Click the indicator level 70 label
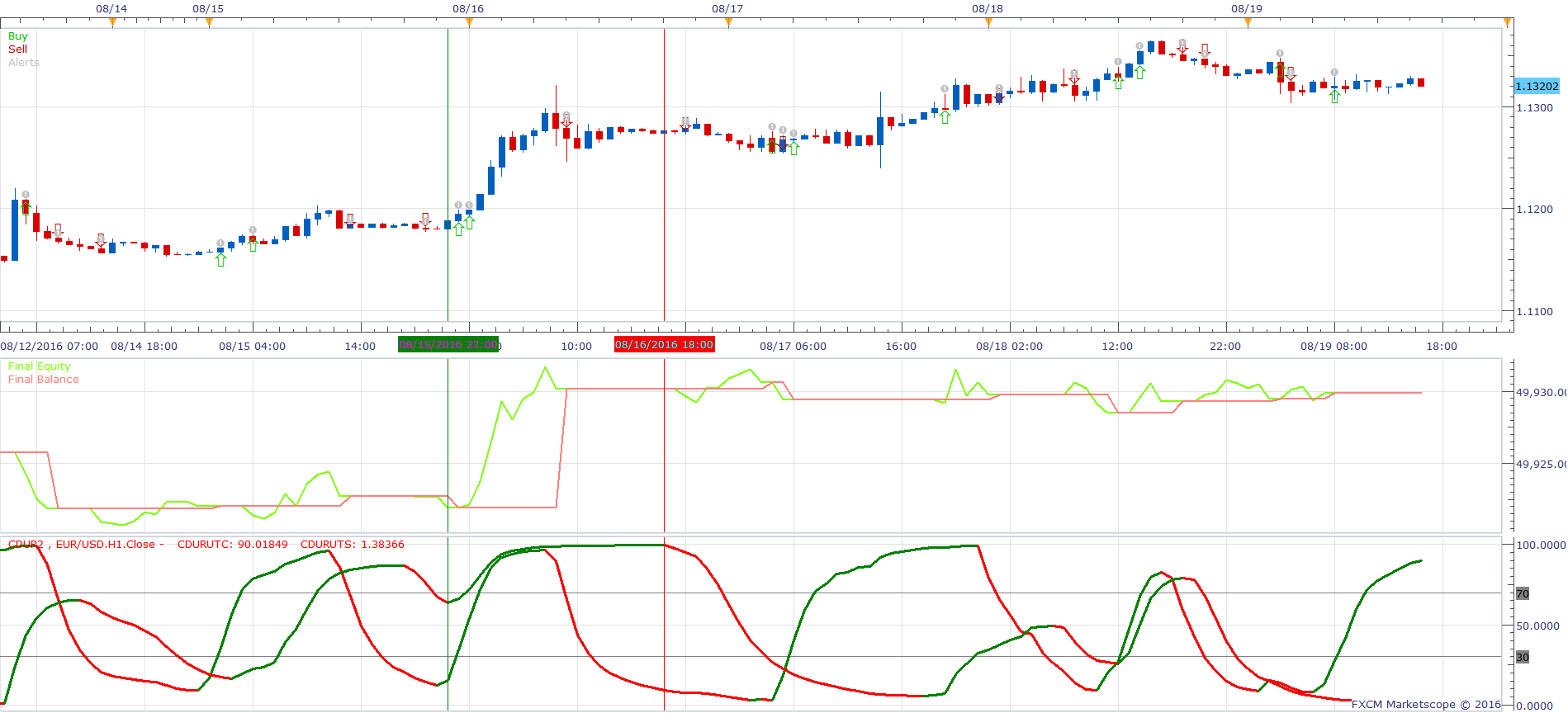Screen dimensions: 1568x713 pos(1523,594)
